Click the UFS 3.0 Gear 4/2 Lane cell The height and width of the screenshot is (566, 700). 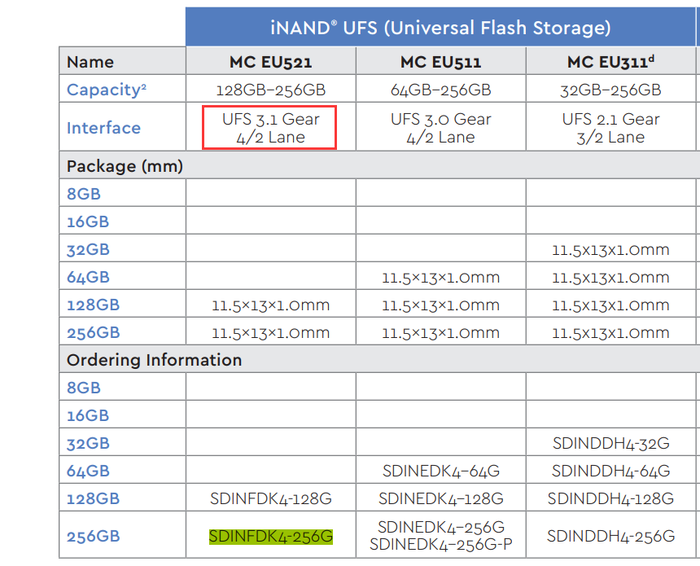[441, 128]
